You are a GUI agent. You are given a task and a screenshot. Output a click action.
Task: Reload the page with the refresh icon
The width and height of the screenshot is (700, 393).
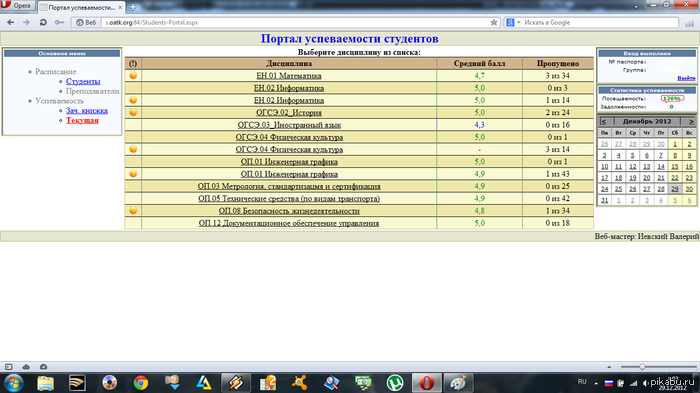tap(43, 22)
